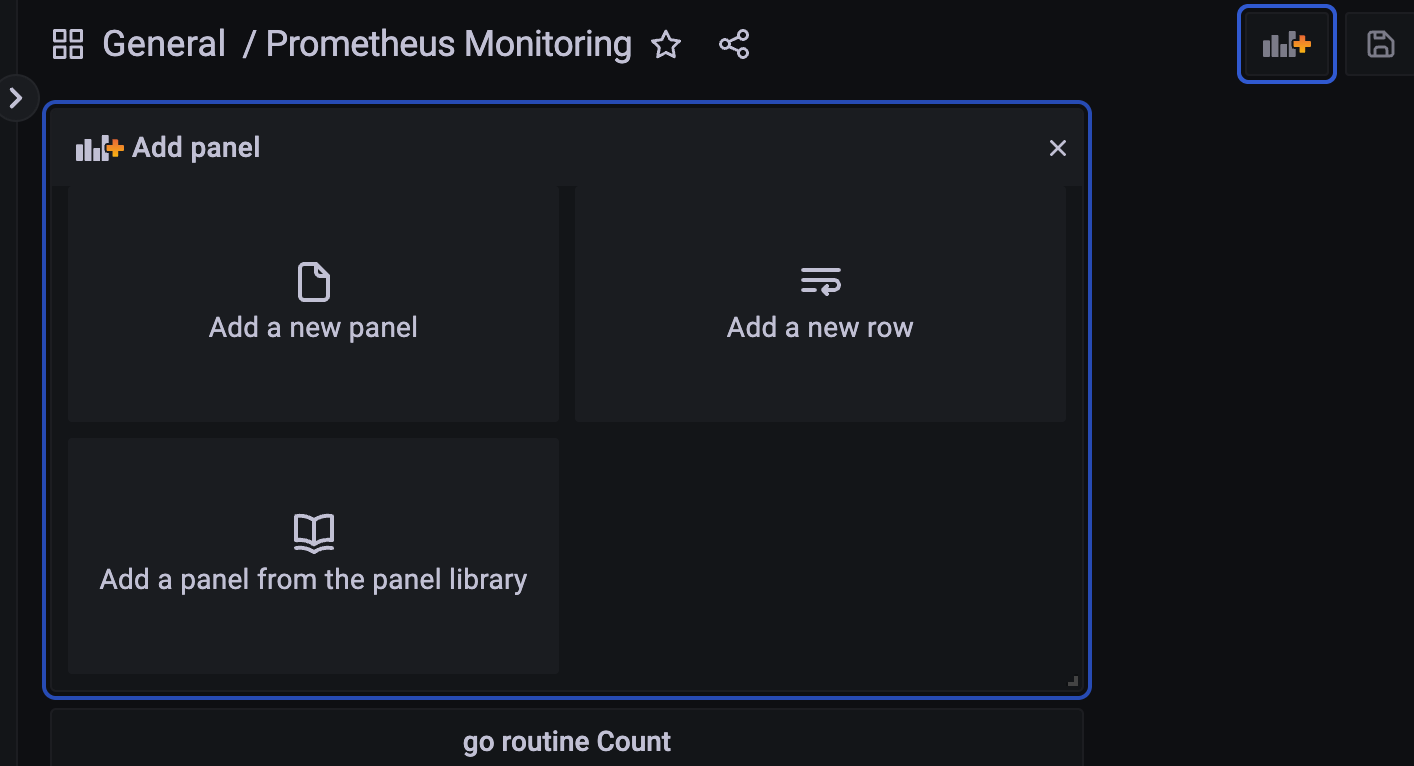
Task: Click the book icon for panel library
Action: pos(313,533)
